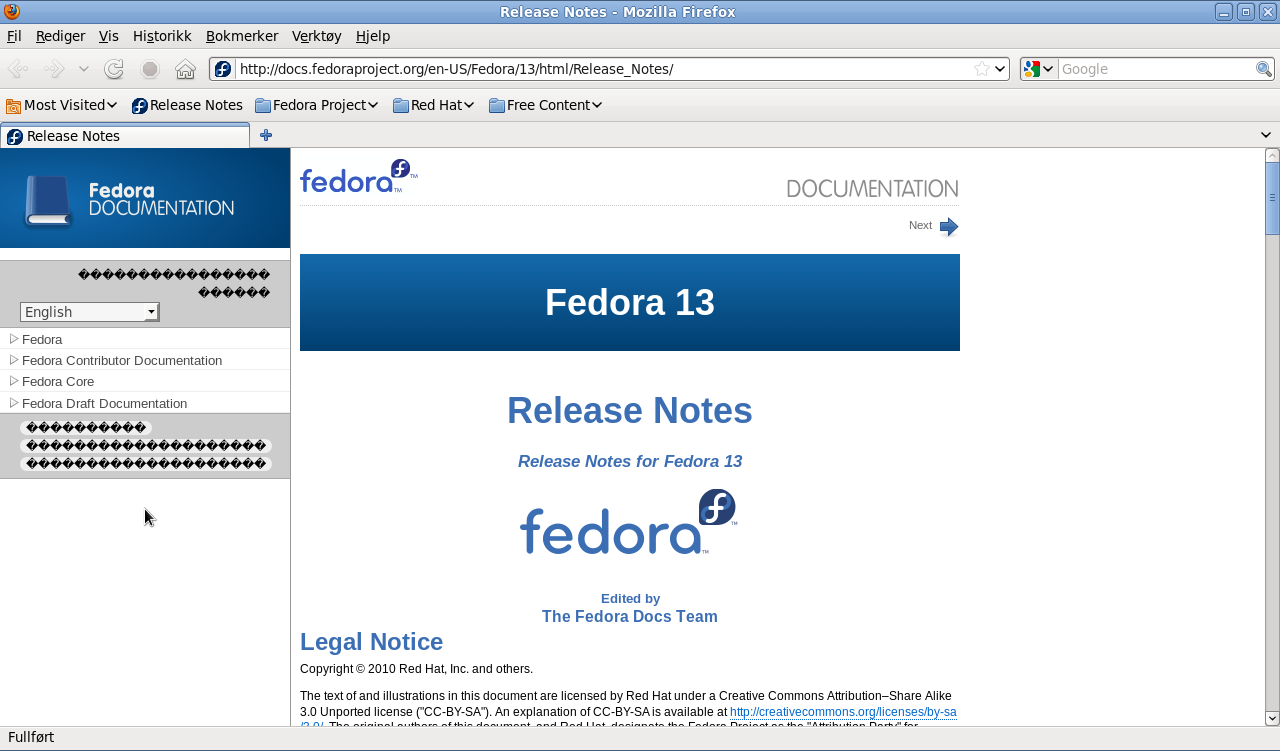The image size is (1280, 751).
Task: Open the URL history dropdown
Action: 1000,69
